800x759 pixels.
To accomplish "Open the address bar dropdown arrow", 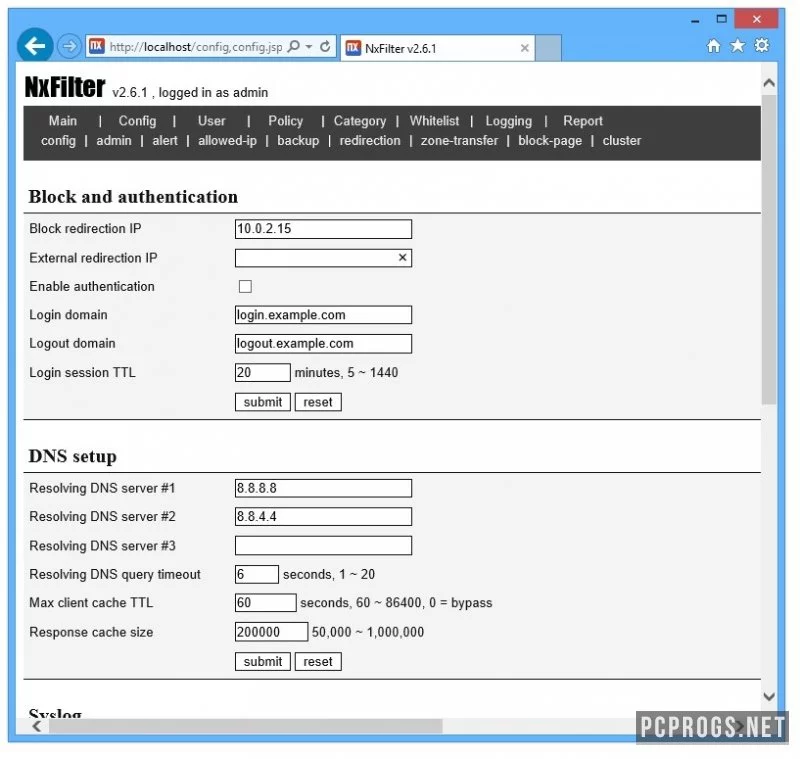I will point(309,46).
